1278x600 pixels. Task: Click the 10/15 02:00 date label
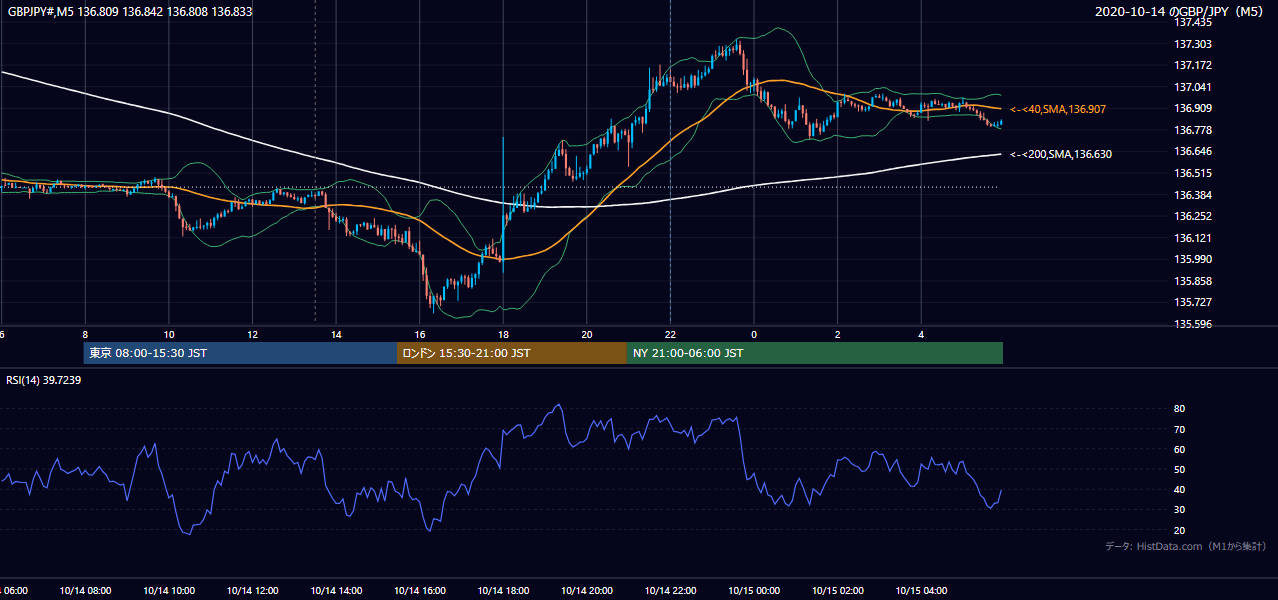point(837,591)
